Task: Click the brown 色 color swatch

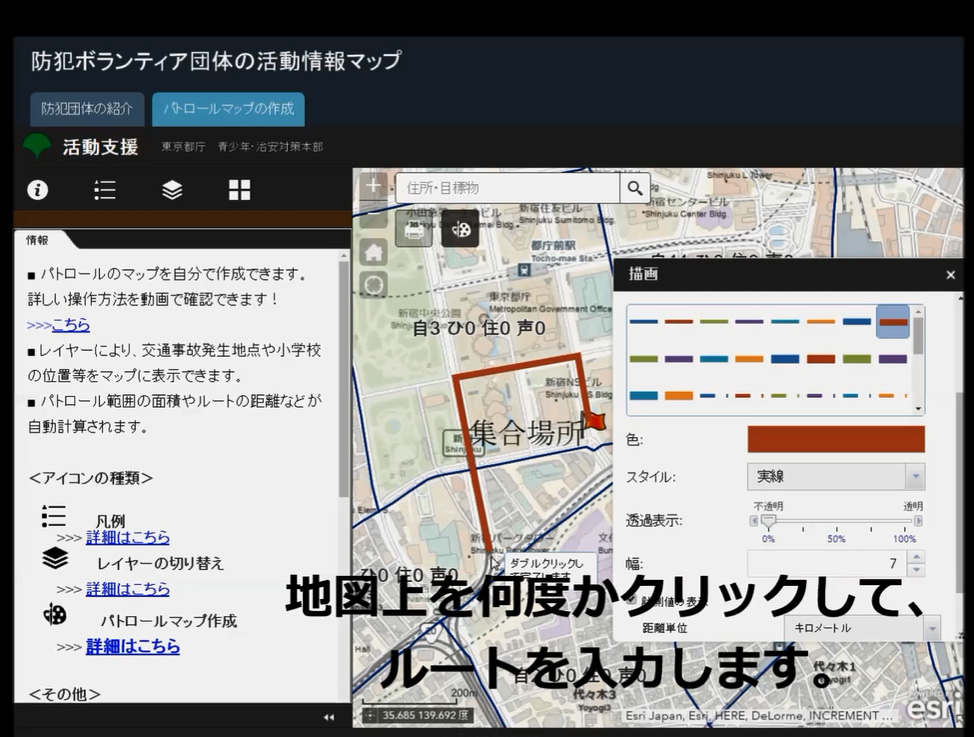Action: tap(835, 439)
